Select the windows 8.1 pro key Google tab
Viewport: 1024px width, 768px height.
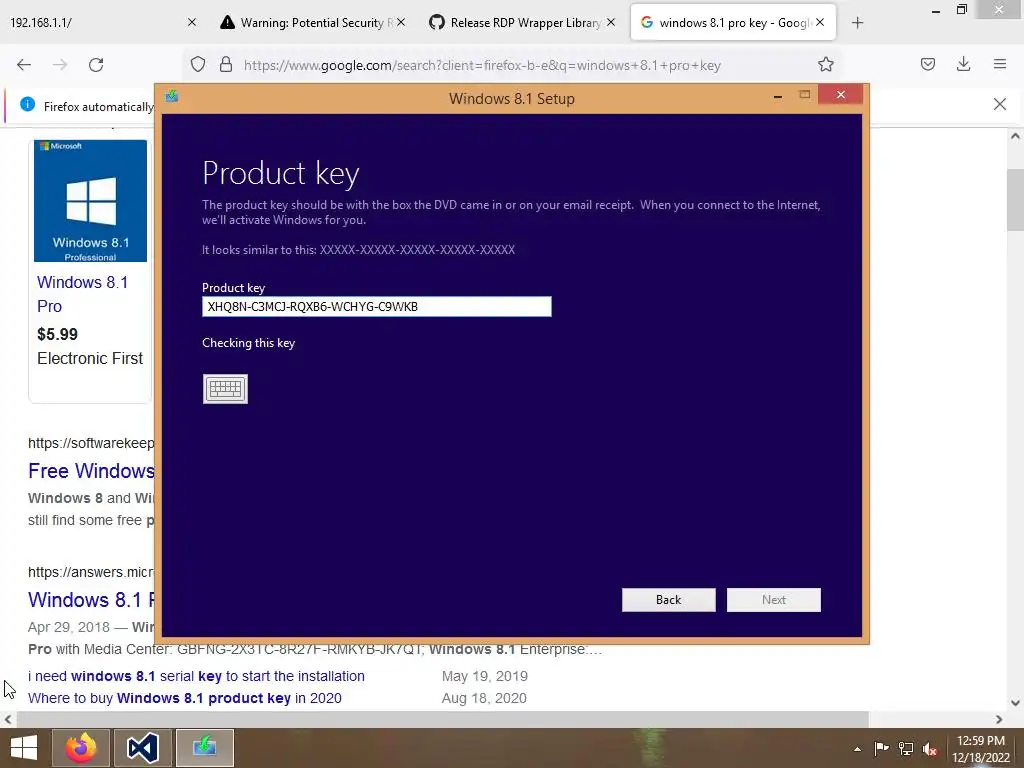(x=733, y=23)
